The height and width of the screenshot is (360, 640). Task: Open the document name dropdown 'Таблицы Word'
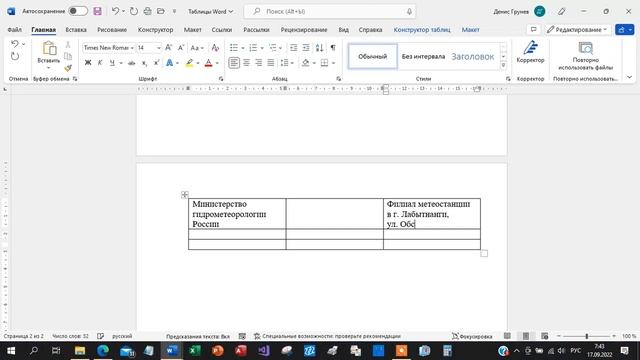210,11
